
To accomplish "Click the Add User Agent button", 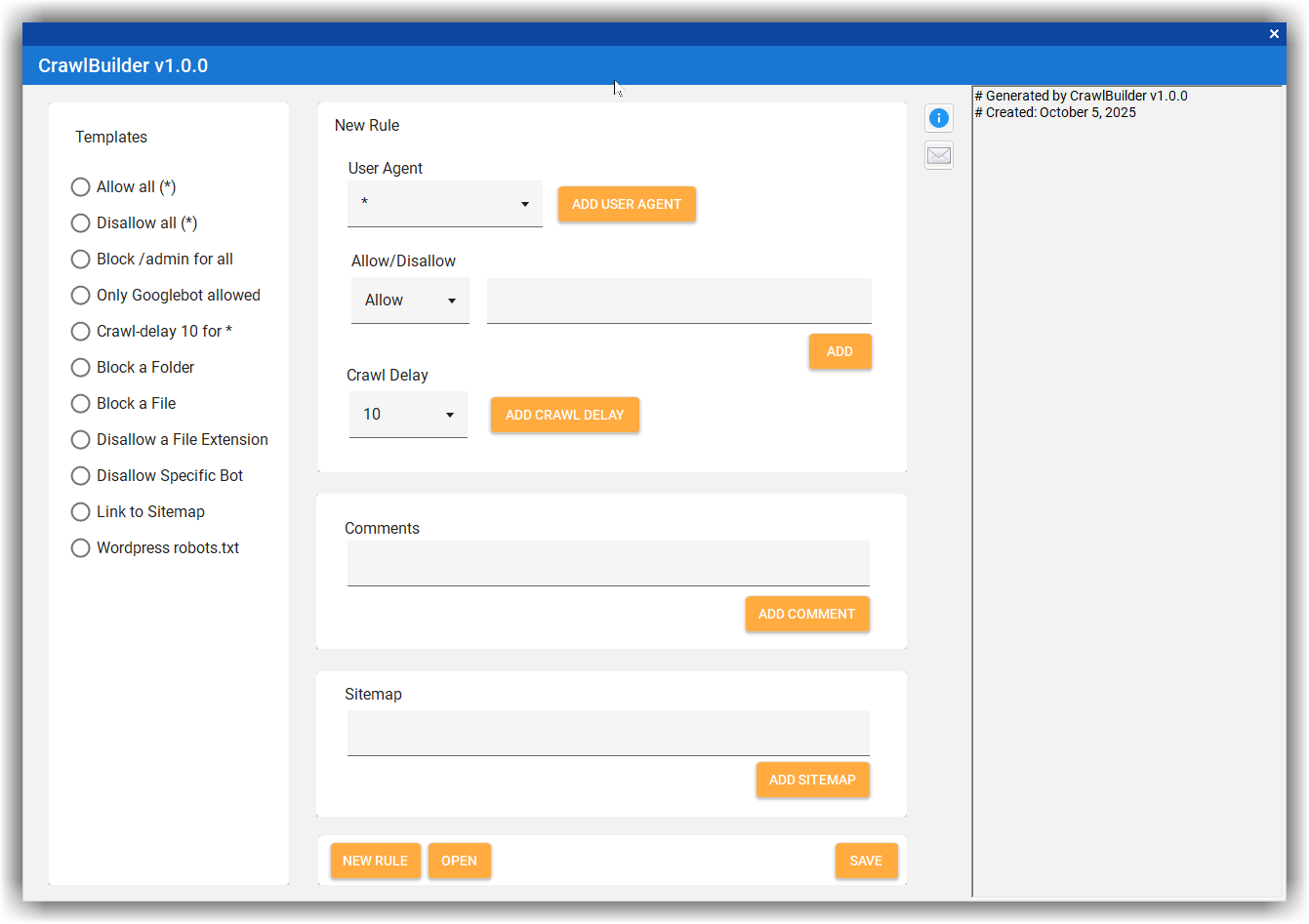I will [x=627, y=205].
